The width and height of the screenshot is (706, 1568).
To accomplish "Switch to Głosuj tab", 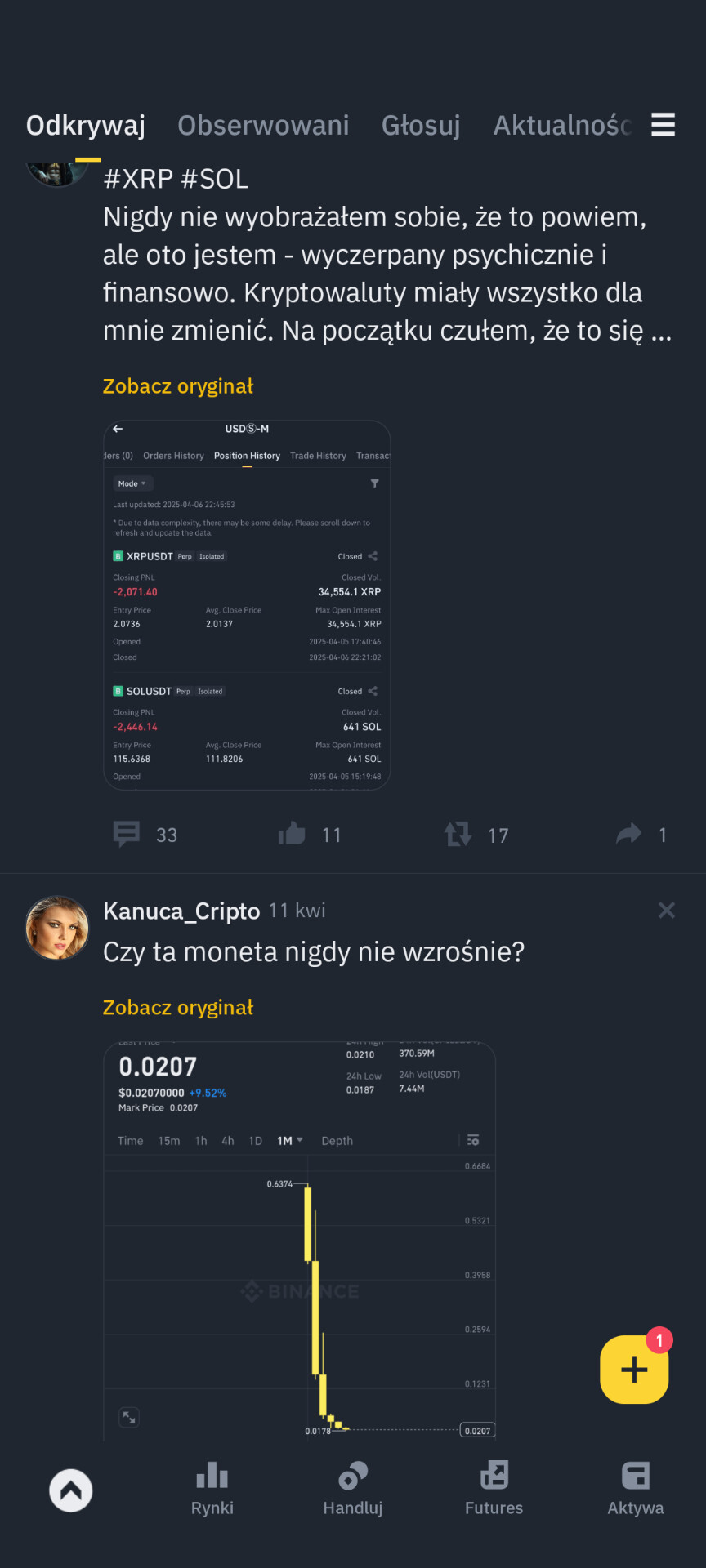I will click(x=421, y=126).
